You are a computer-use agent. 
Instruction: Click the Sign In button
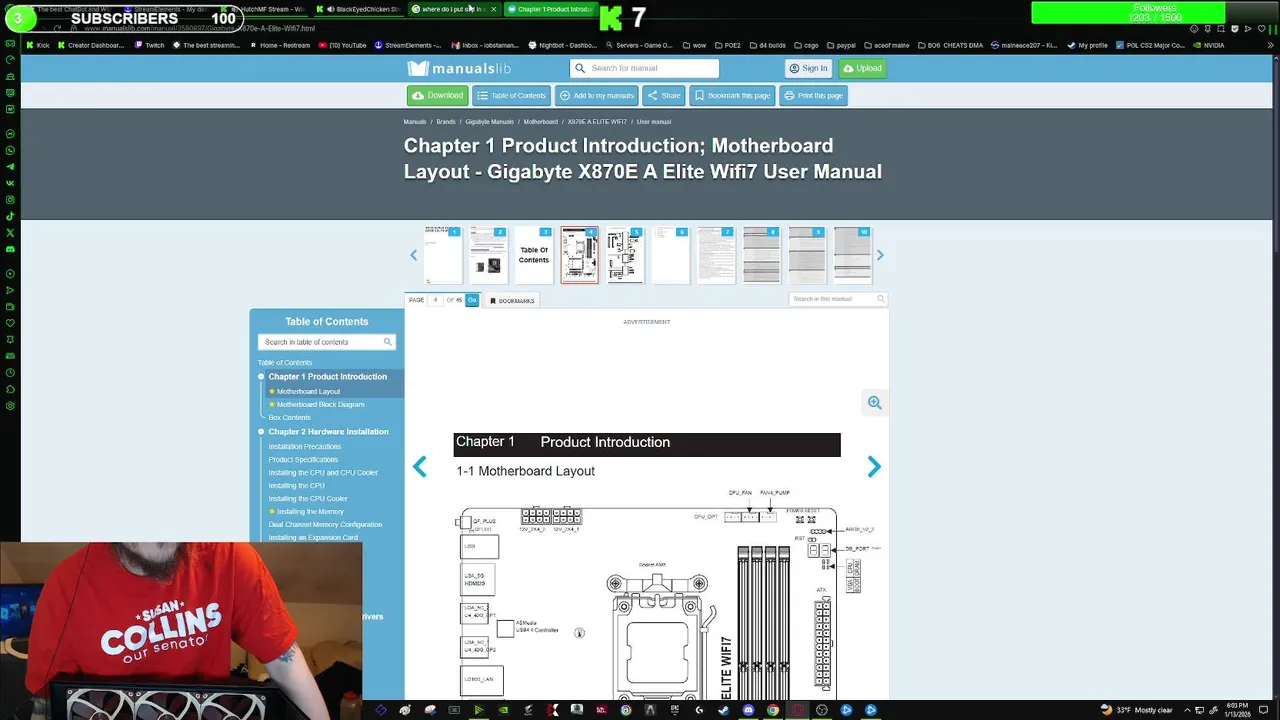coord(808,68)
